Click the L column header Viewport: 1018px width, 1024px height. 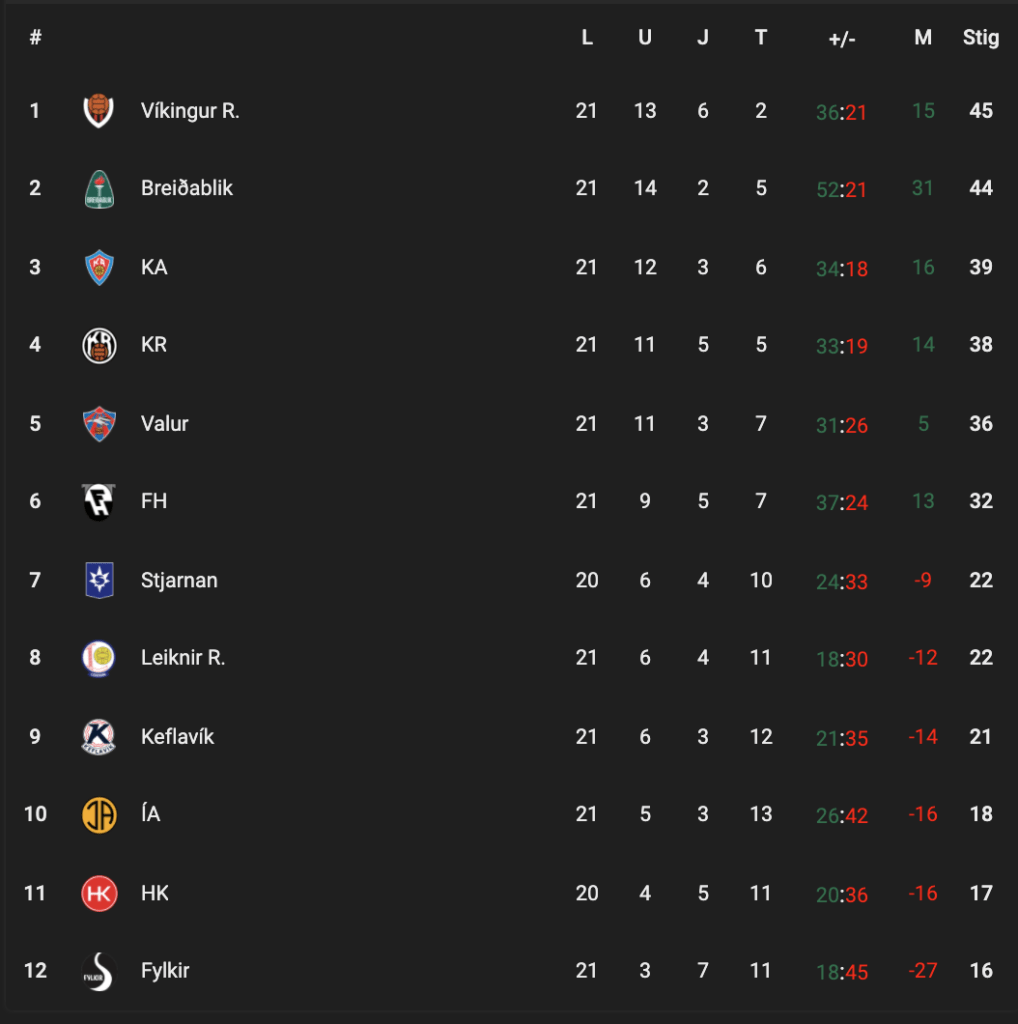[x=587, y=37]
